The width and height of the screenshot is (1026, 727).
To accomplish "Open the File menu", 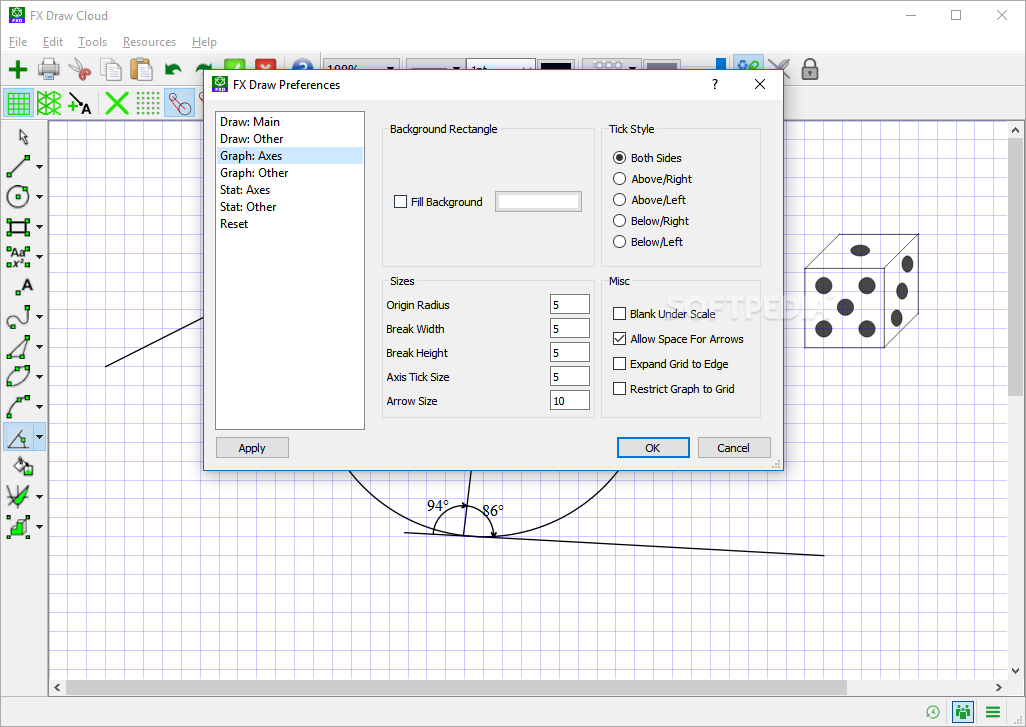I will [x=18, y=42].
